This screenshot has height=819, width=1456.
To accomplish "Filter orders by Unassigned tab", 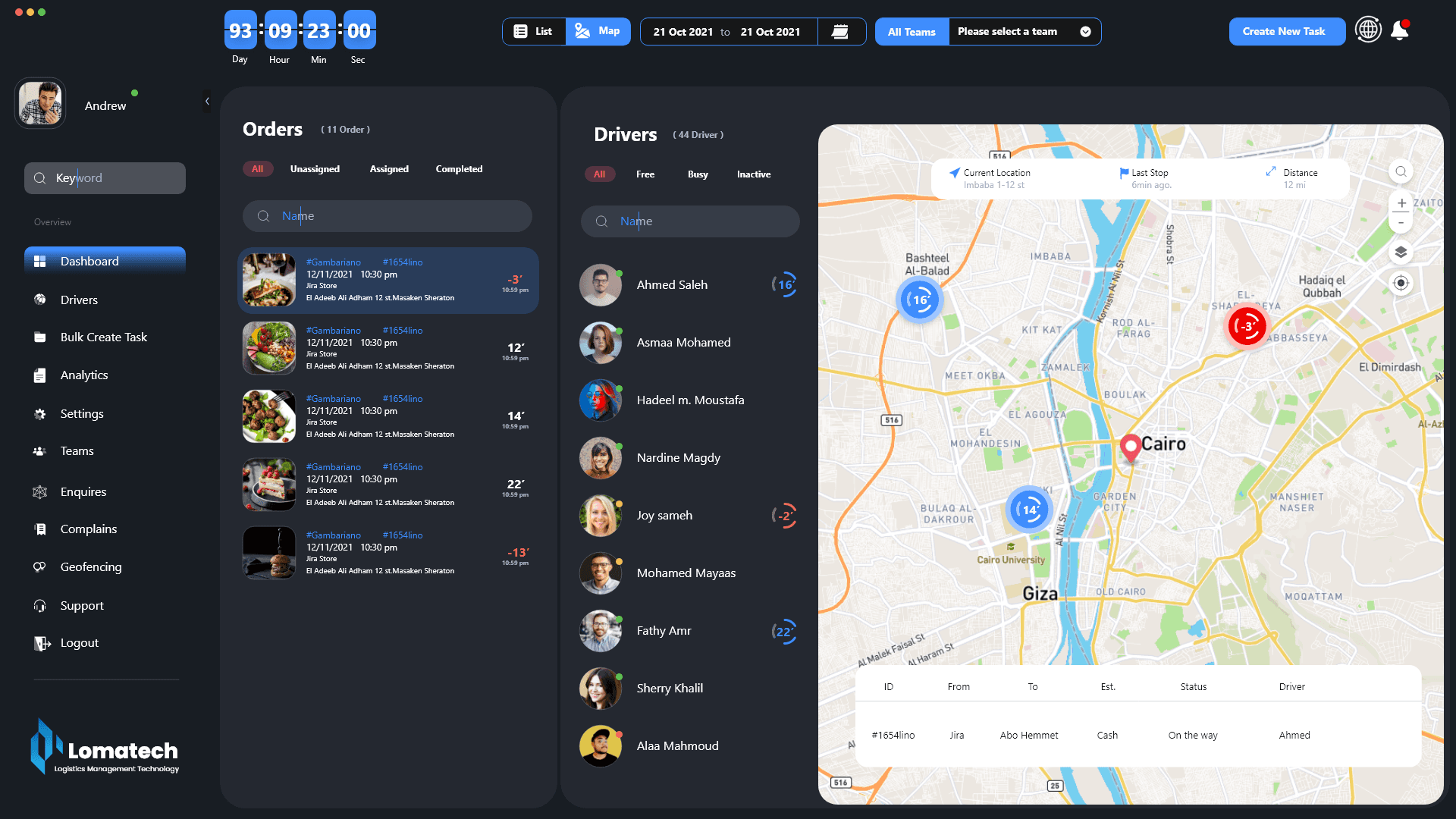I will click(x=315, y=169).
